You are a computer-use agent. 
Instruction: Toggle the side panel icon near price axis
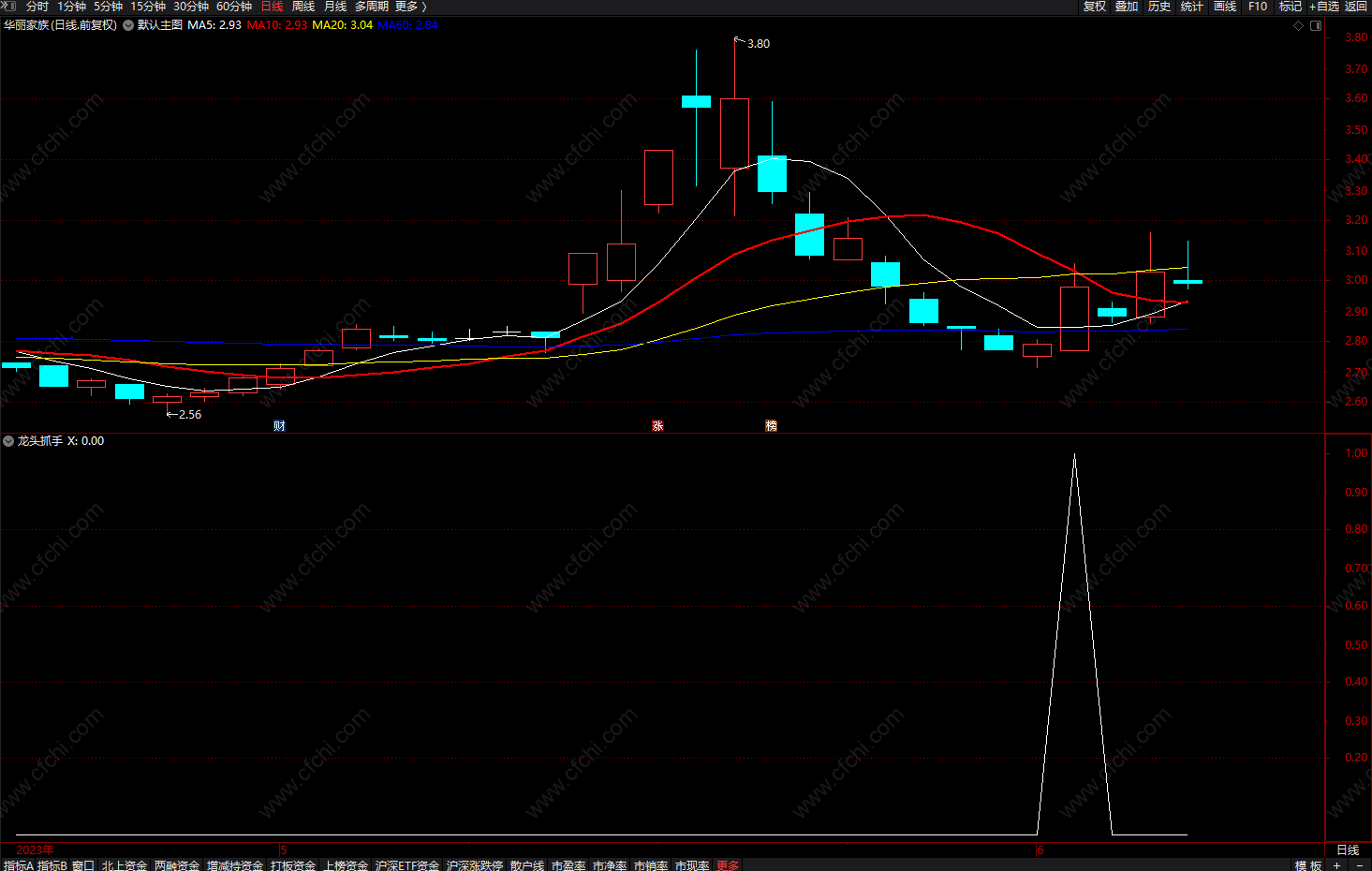[x=1316, y=25]
